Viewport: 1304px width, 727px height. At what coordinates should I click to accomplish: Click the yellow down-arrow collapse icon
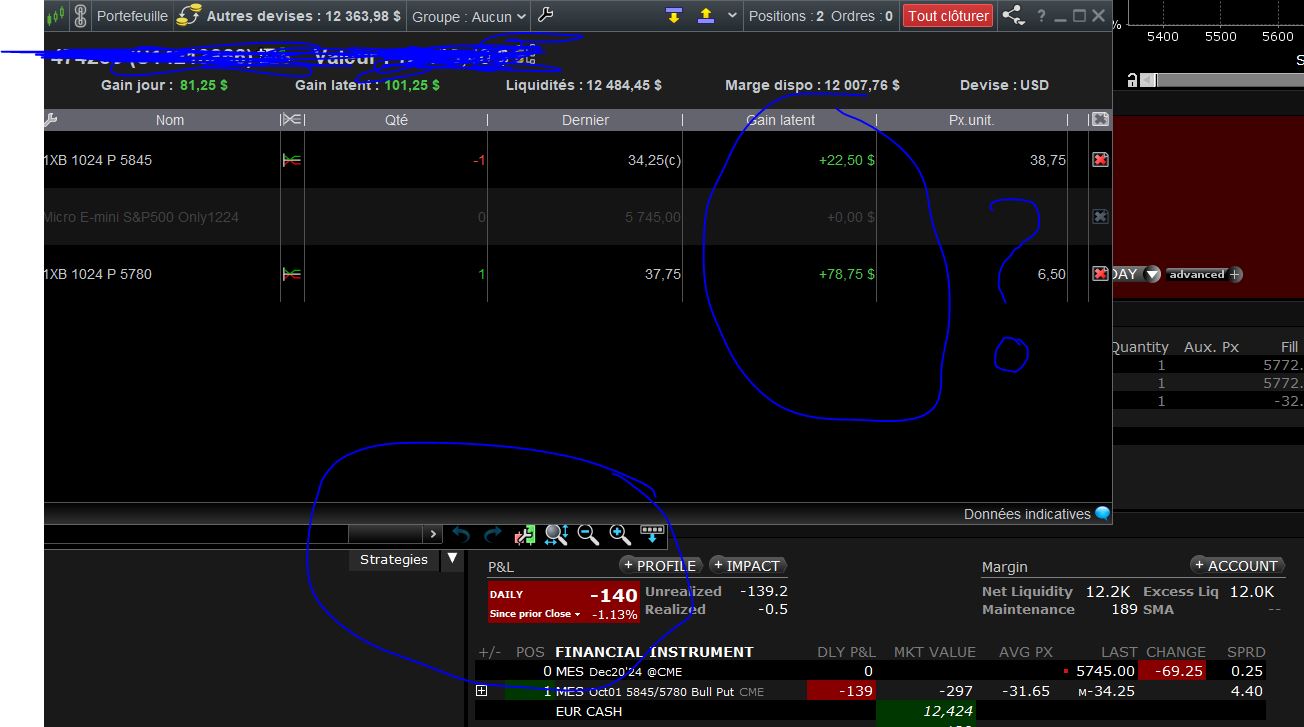coord(674,15)
